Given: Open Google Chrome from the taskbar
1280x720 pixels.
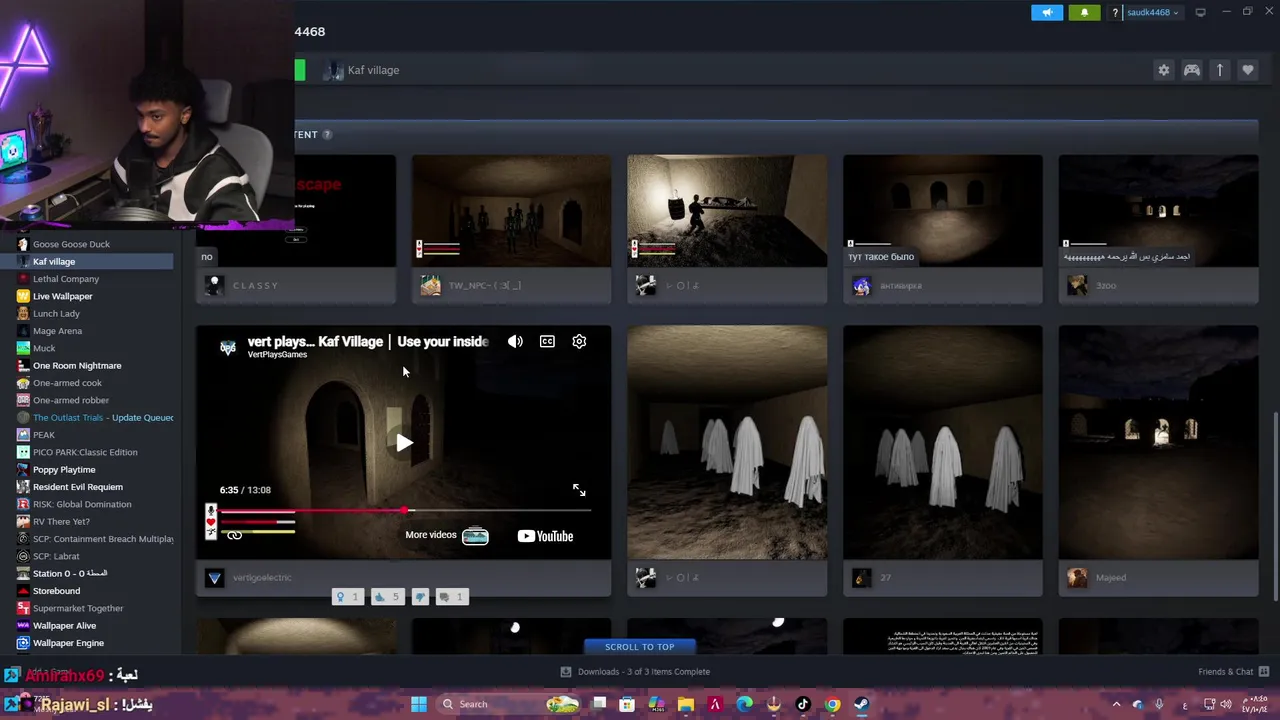Looking at the screenshot, I should tap(832, 704).
